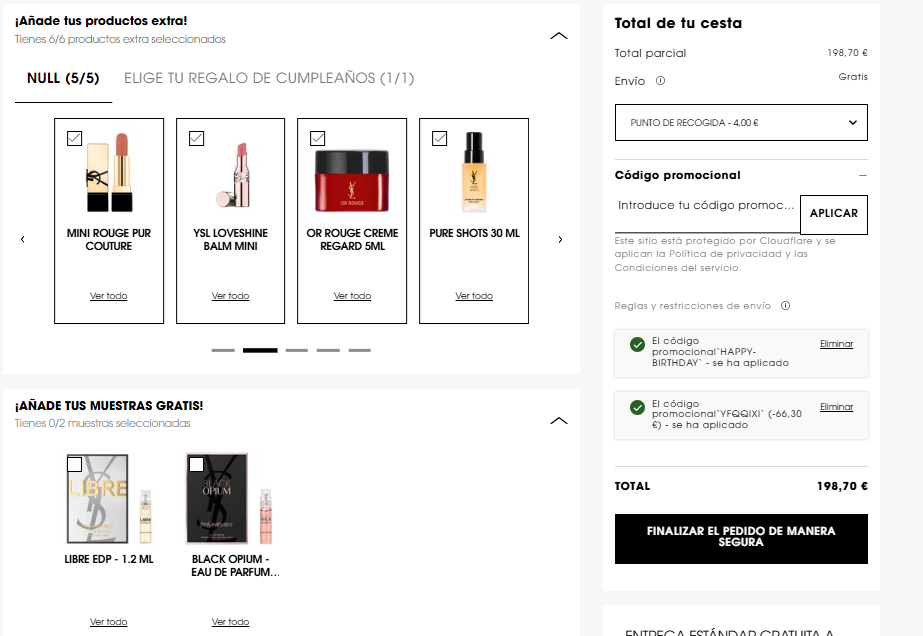
Task: Open shipping rules and restrictions info icon
Action: pos(785,306)
